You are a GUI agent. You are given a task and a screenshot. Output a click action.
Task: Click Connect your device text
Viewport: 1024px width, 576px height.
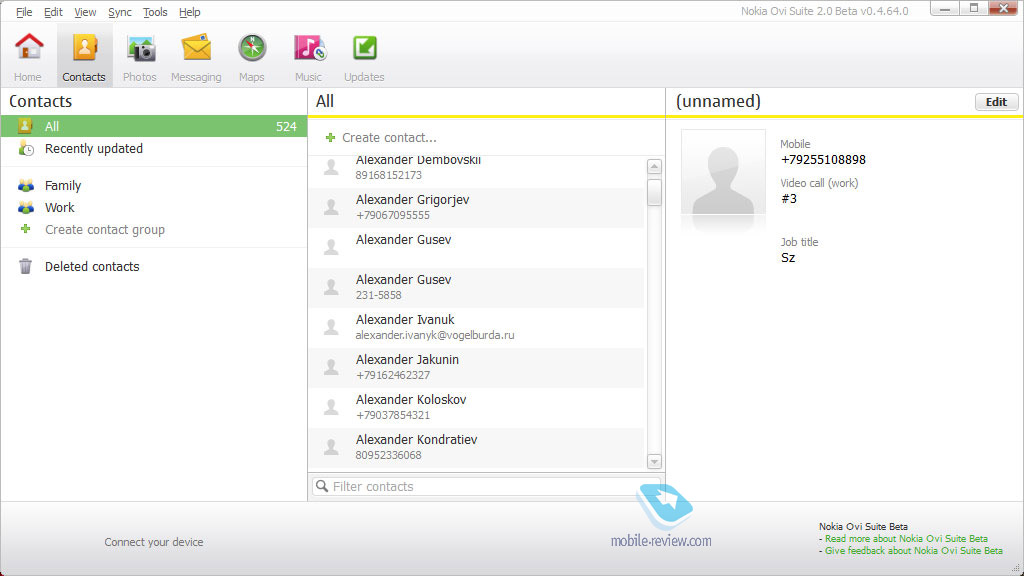pos(153,542)
